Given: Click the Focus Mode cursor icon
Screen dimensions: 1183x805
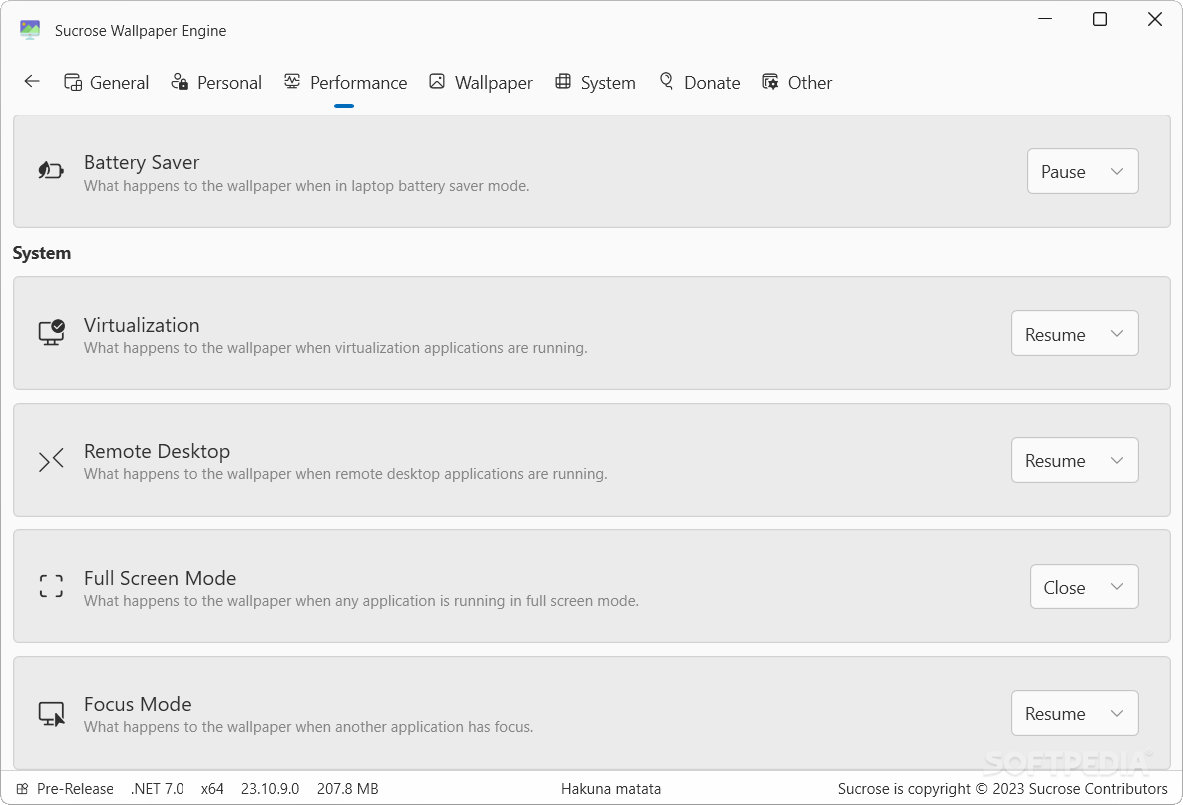Looking at the screenshot, I should (x=52, y=714).
